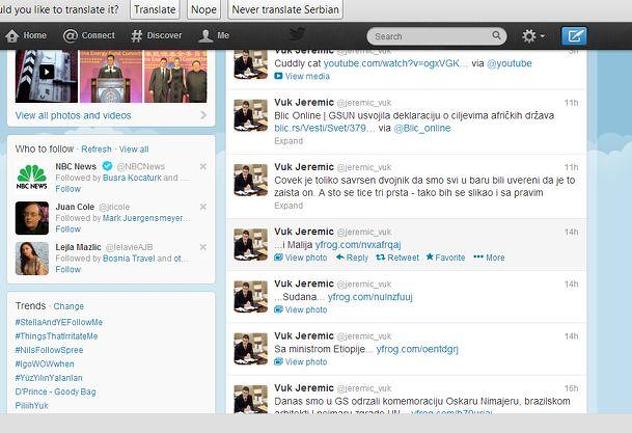Dismiss NBC News suggestion
Image resolution: width=632 pixels, height=433 pixels.
(203, 167)
